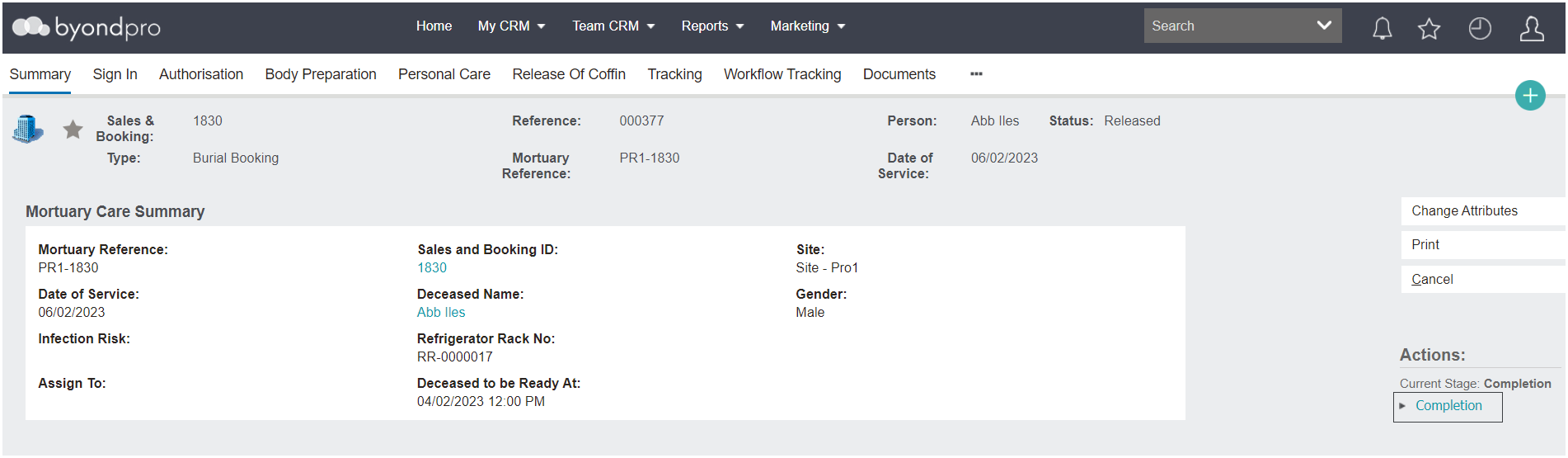This screenshot has height=458, width=1568.
Task: Open recent history clock icon
Action: coord(1480,29)
